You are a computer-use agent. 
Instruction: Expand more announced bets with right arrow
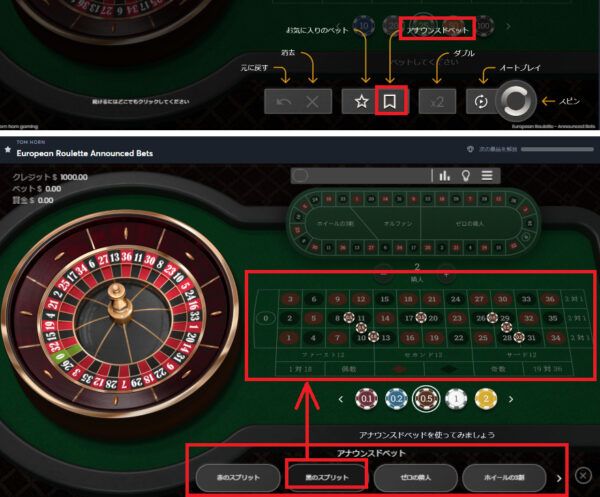click(x=559, y=478)
